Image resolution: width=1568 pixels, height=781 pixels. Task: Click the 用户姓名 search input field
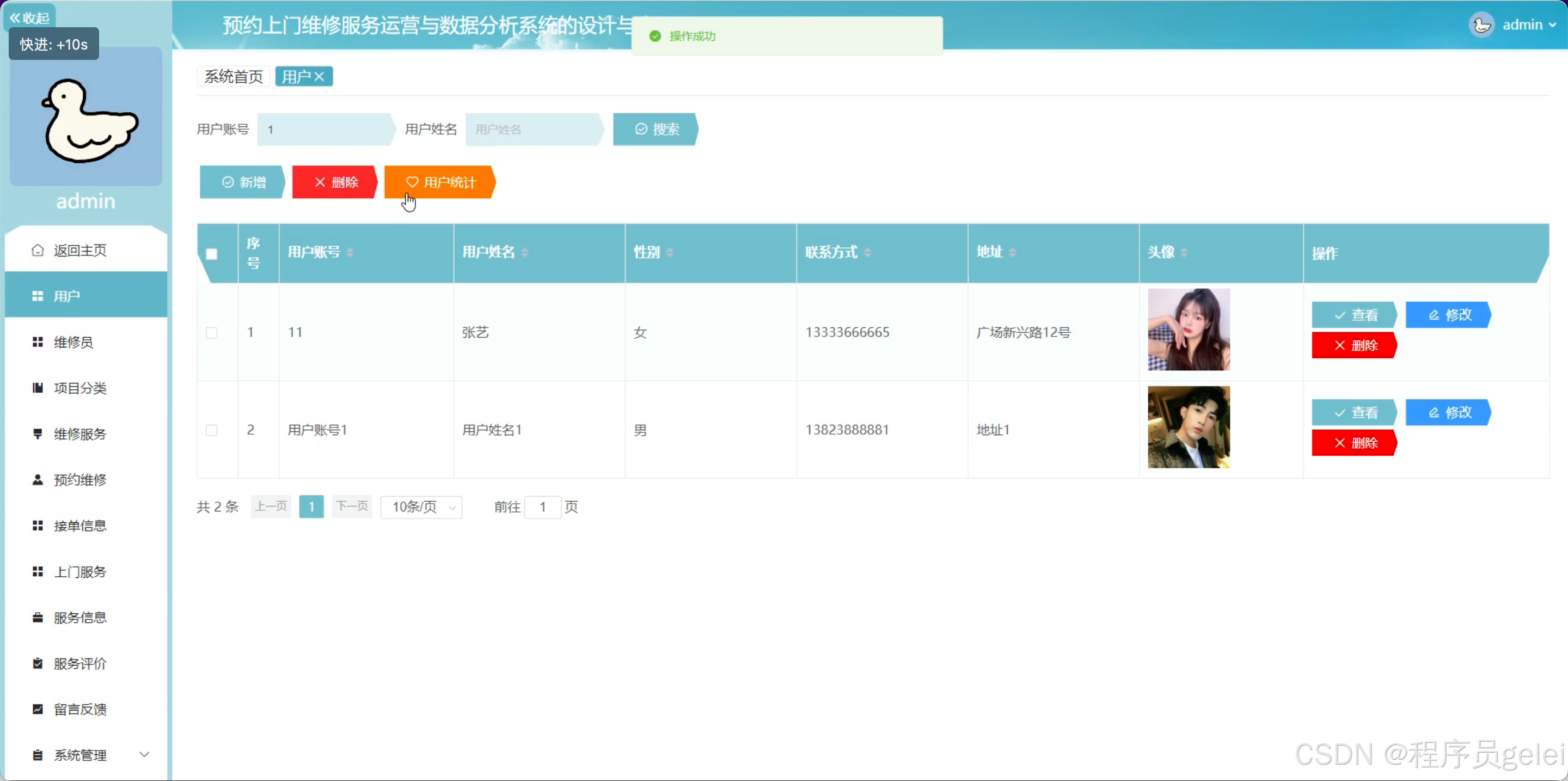point(532,129)
